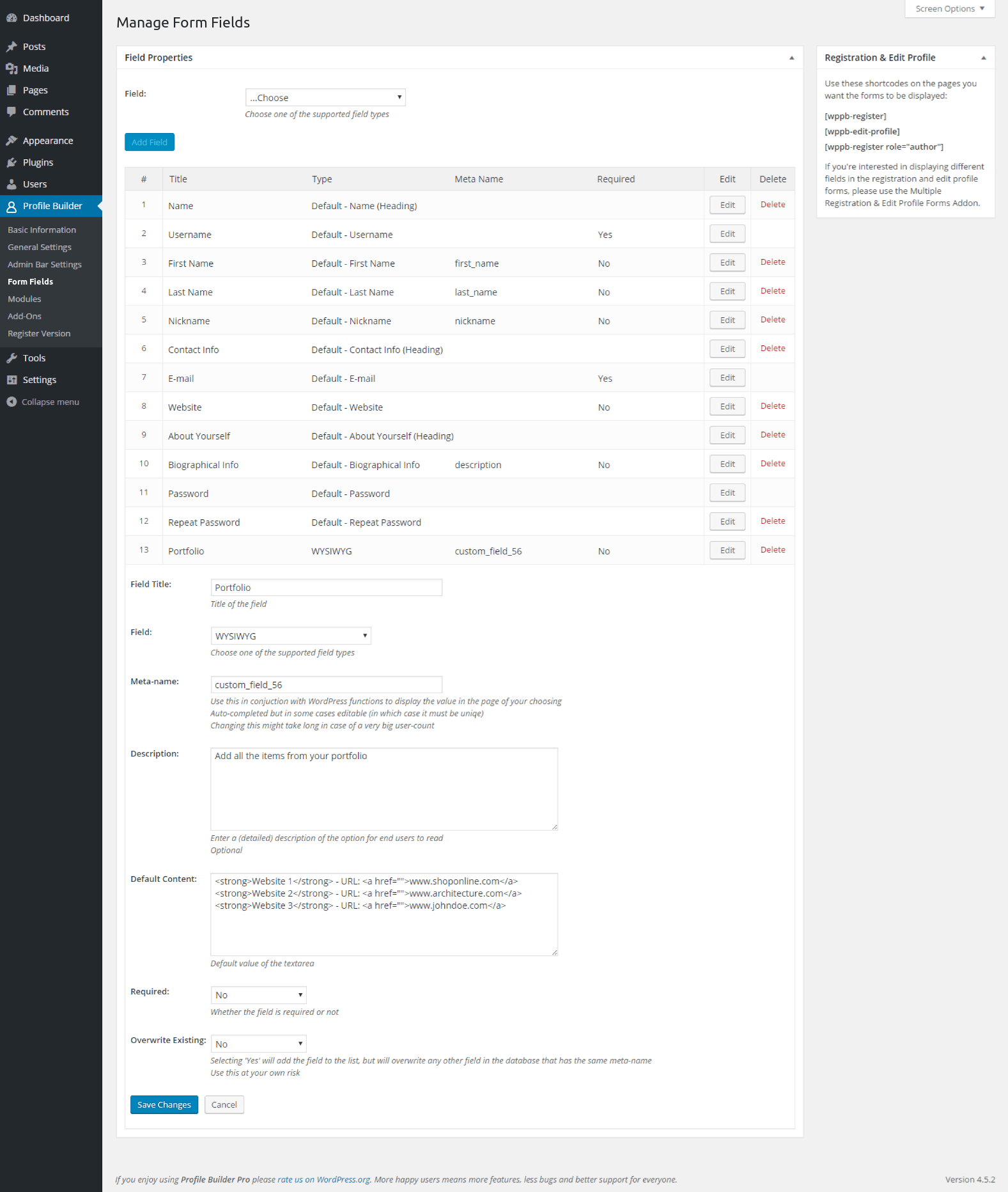The width and height of the screenshot is (1008, 1192).
Task: Open the Screen Options tab
Action: [949, 9]
